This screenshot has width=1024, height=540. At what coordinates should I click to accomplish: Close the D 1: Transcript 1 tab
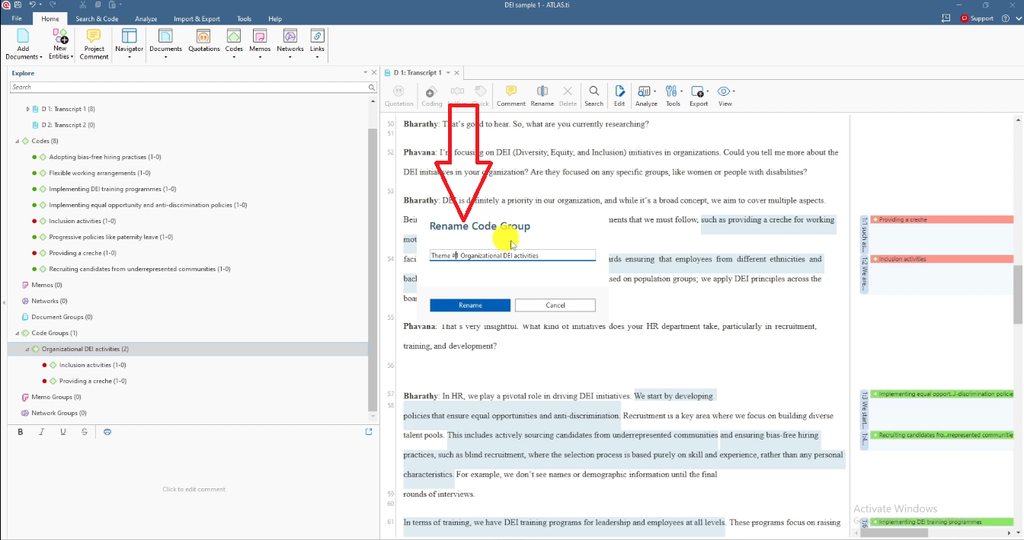(x=456, y=72)
